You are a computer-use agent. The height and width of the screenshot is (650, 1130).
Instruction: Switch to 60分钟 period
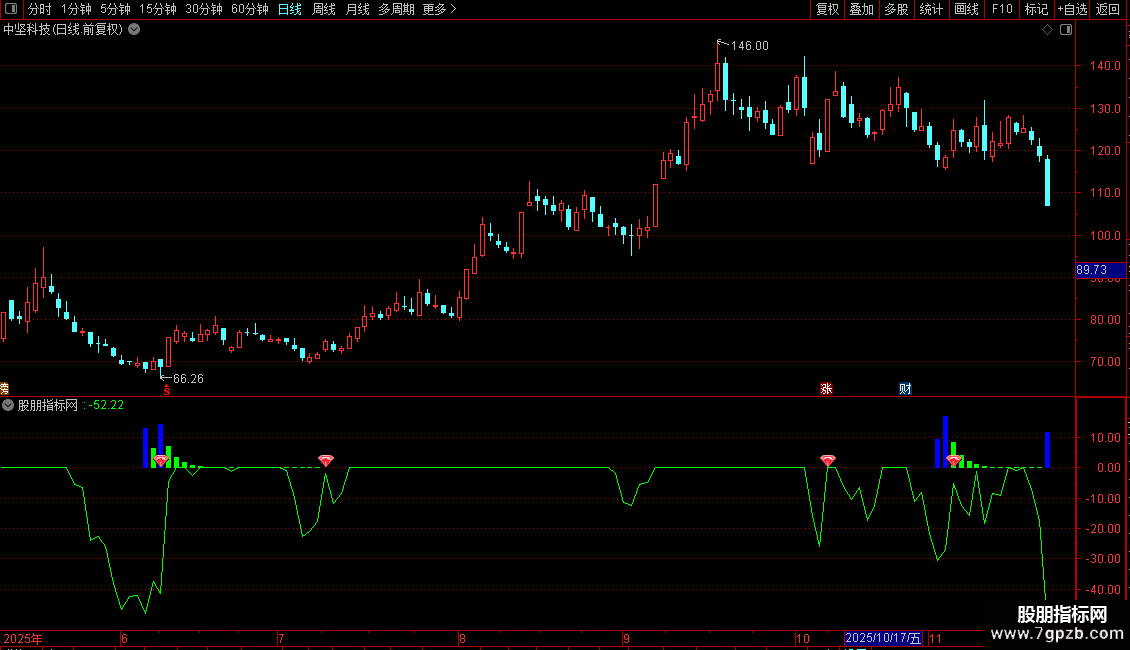click(x=250, y=9)
